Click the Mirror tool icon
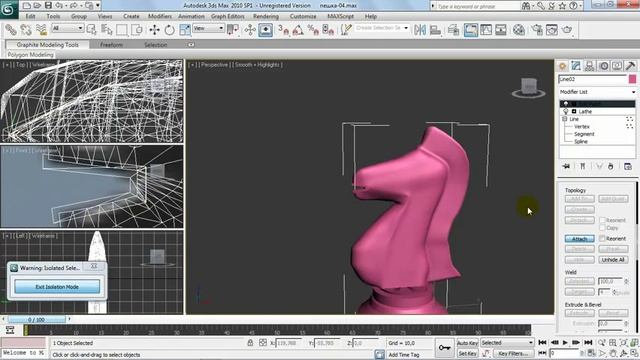The width and height of the screenshot is (640, 360). (420, 30)
